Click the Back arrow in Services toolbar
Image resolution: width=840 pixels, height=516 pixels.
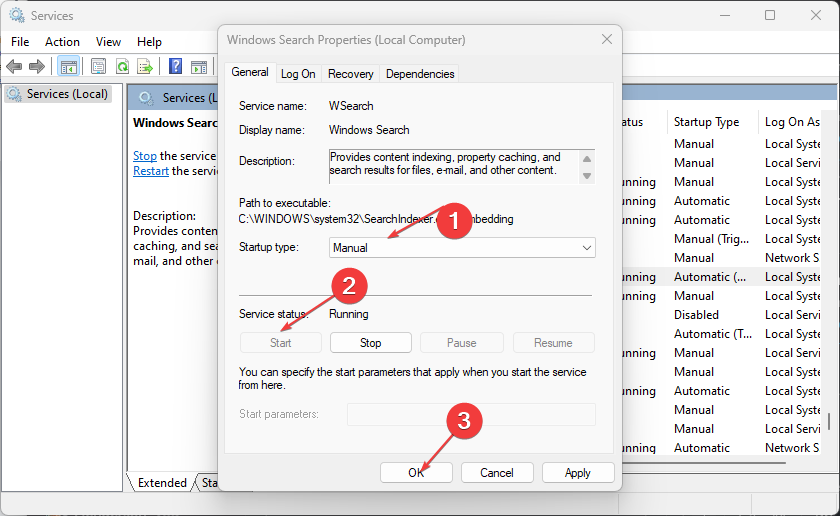point(14,67)
